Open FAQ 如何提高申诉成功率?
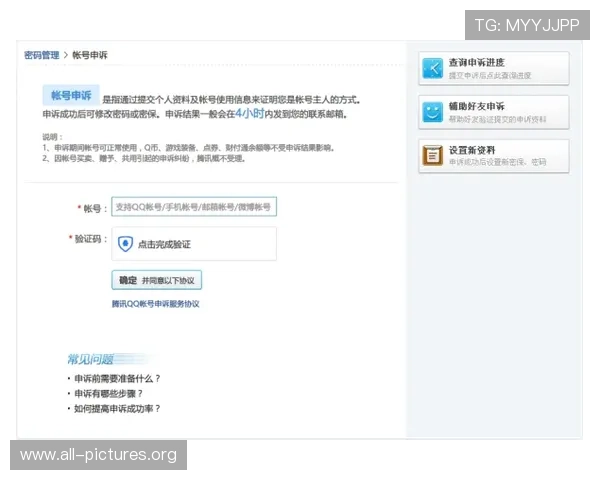Screen dimensions: 600x480 117,409
